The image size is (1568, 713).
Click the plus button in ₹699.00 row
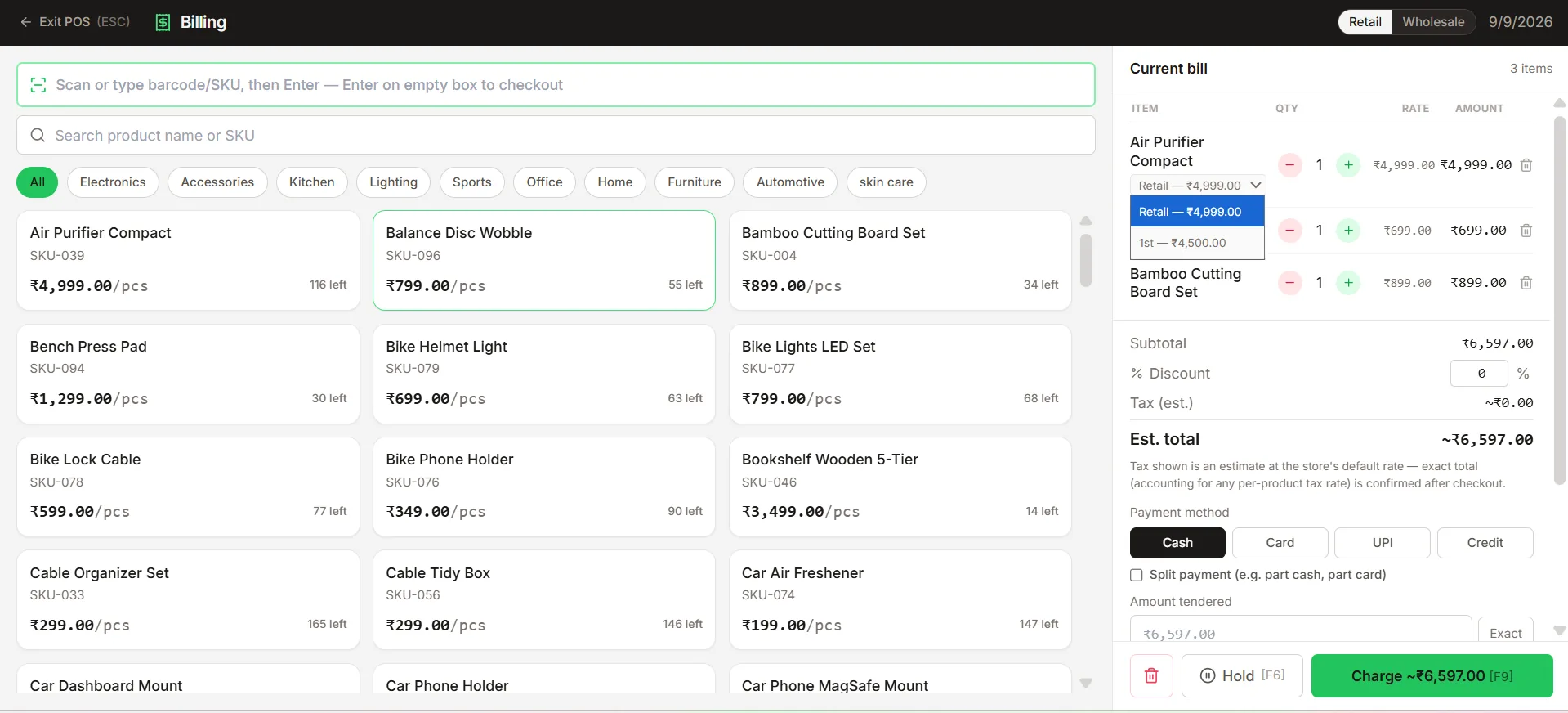point(1348,231)
